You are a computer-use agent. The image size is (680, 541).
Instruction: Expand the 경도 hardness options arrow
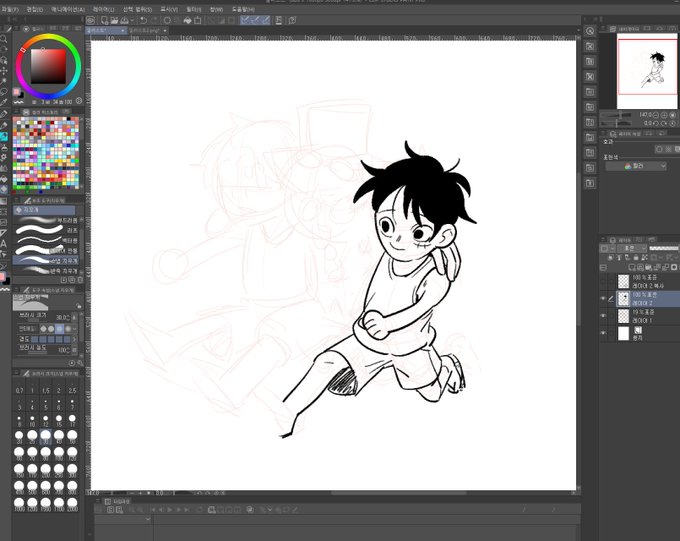[74, 339]
